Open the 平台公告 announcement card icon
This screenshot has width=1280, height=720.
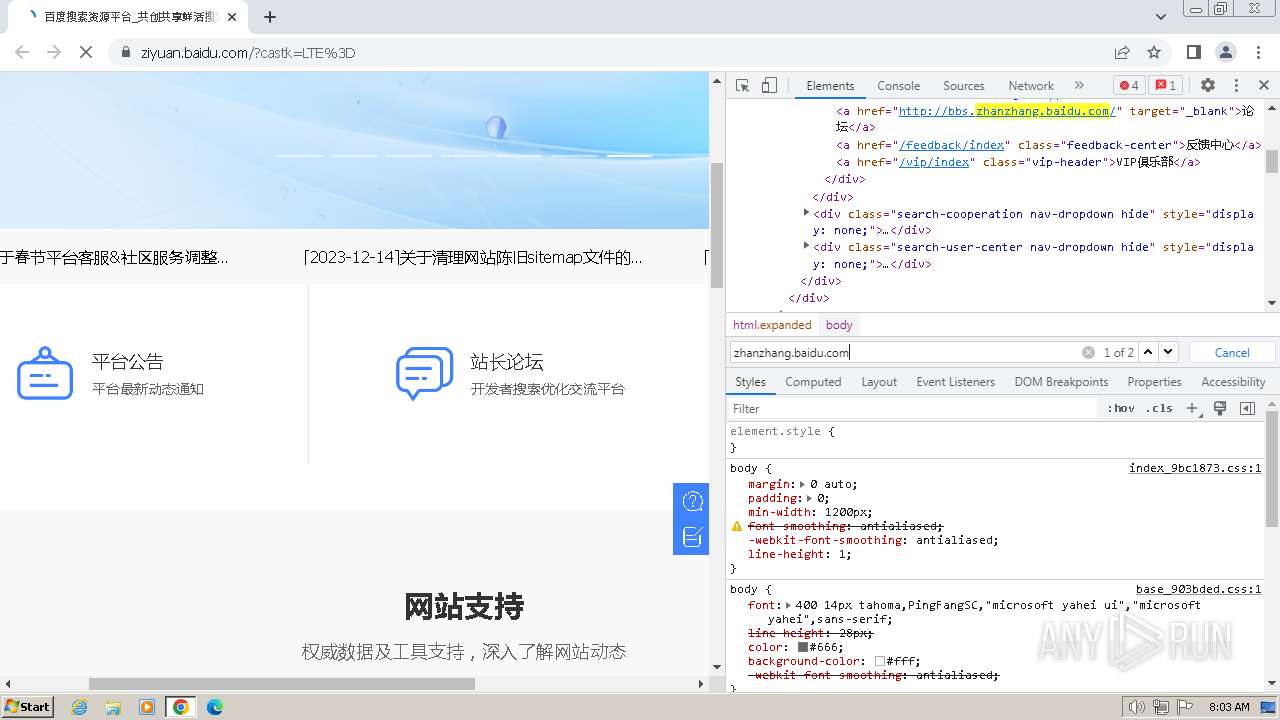click(x=45, y=374)
